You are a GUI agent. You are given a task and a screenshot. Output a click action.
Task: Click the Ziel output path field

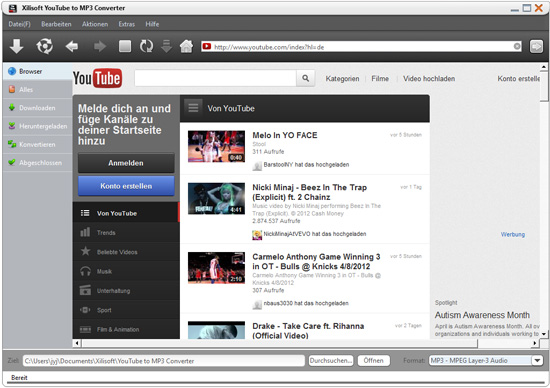(x=164, y=361)
